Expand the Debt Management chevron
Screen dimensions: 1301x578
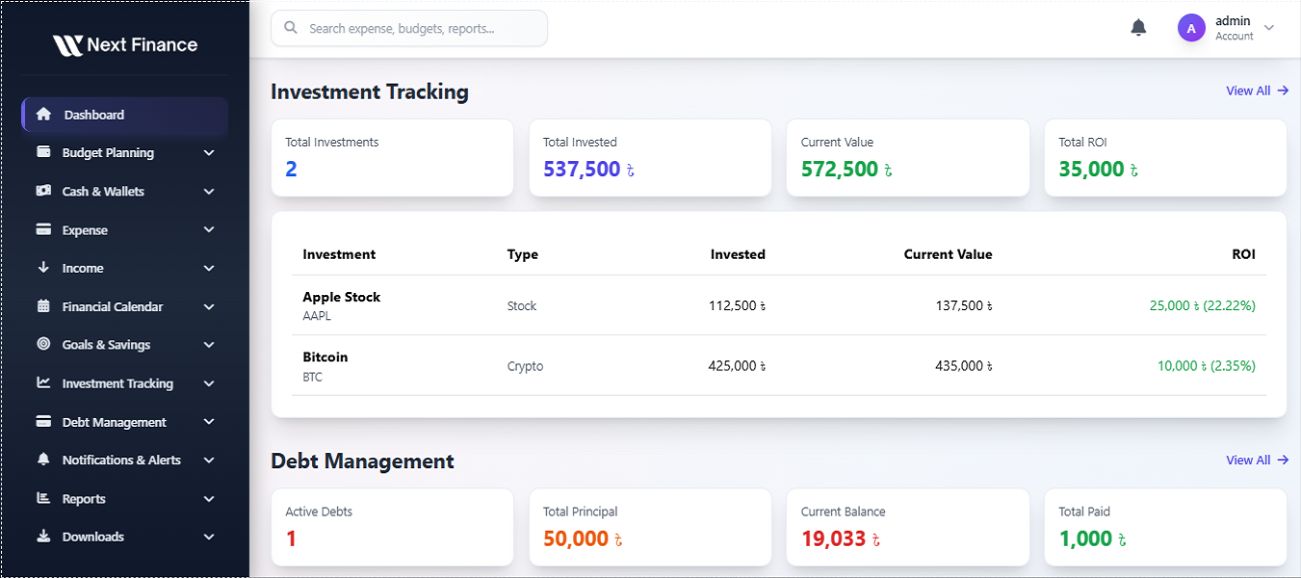(x=209, y=422)
